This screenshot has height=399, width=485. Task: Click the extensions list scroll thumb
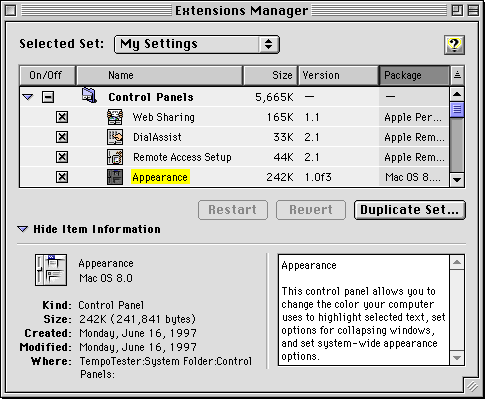click(457, 109)
